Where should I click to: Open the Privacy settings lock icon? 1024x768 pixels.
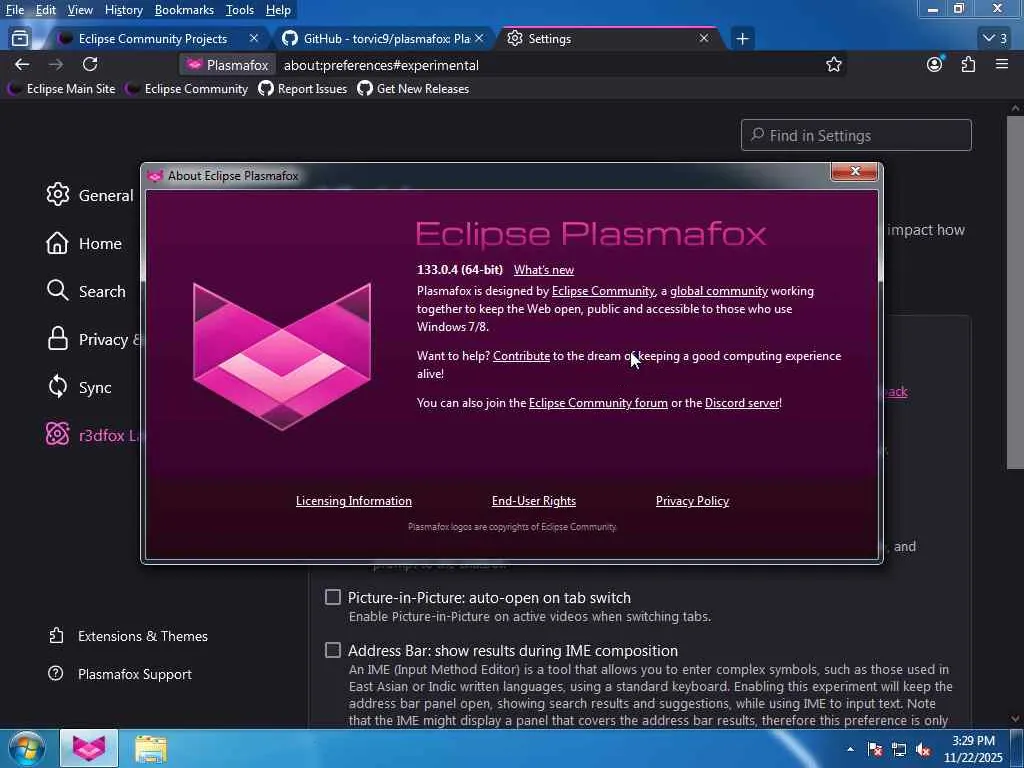point(57,339)
